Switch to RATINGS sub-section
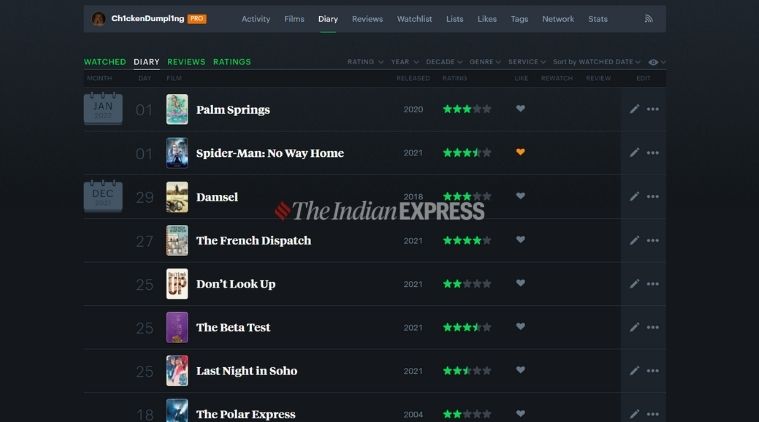The width and height of the screenshot is (759, 422). point(232,62)
